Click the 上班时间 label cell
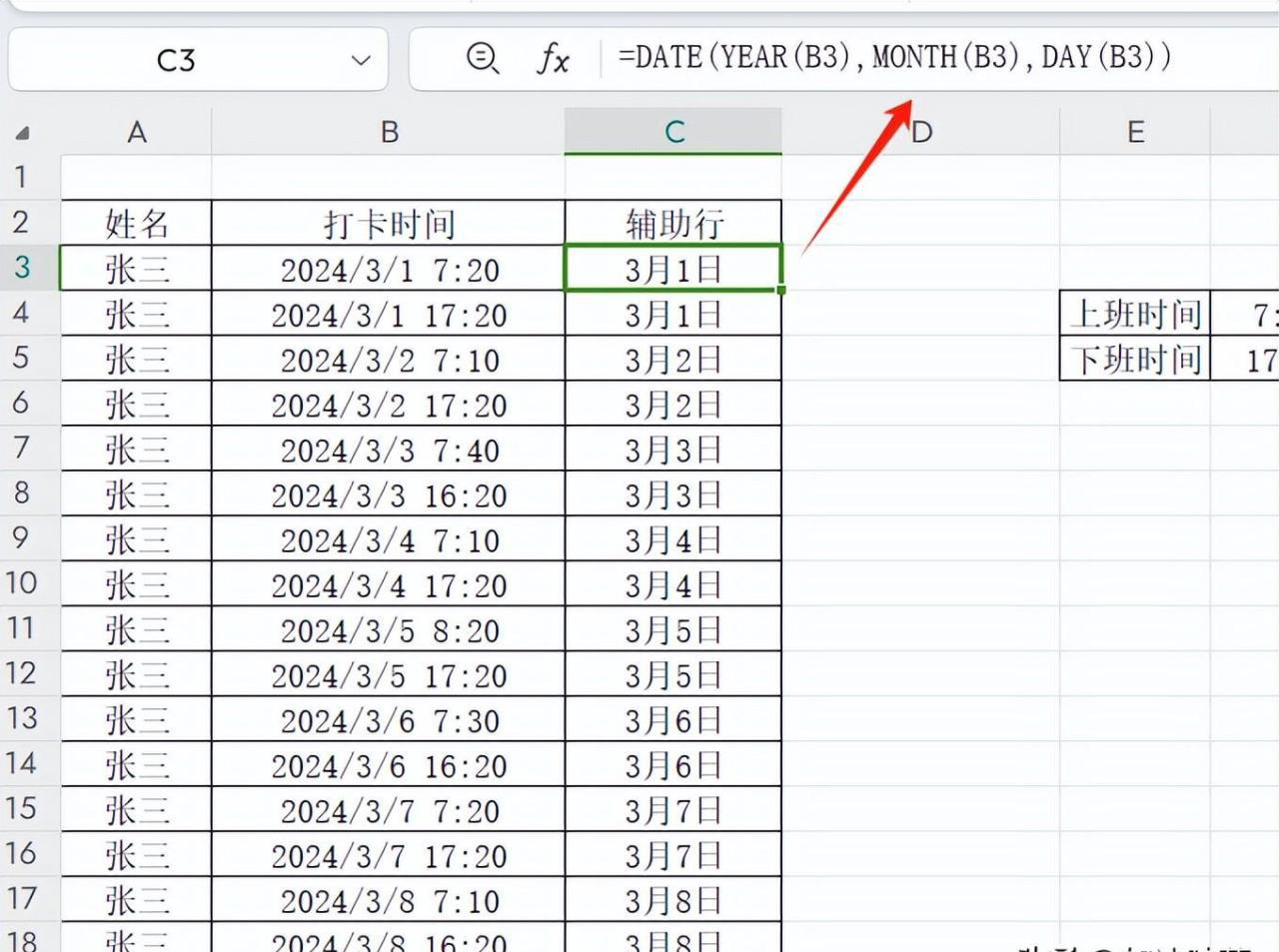The image size is (1279, 952). (x=1135, y=314)
